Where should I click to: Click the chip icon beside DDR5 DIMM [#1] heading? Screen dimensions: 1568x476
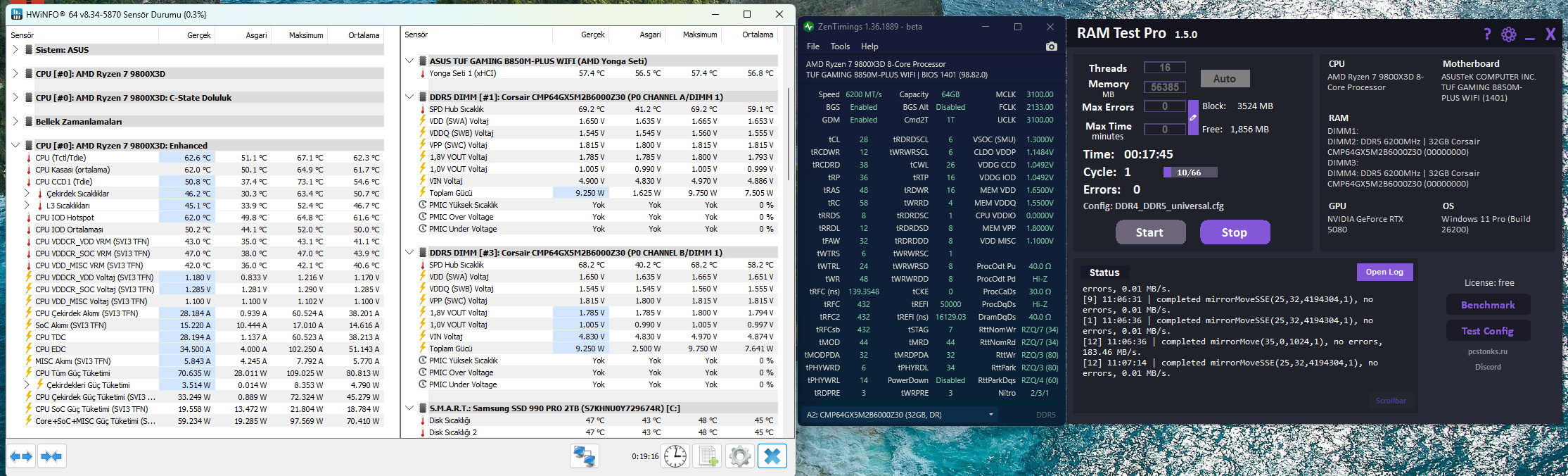pyautogui.click(x=423, y=97)
